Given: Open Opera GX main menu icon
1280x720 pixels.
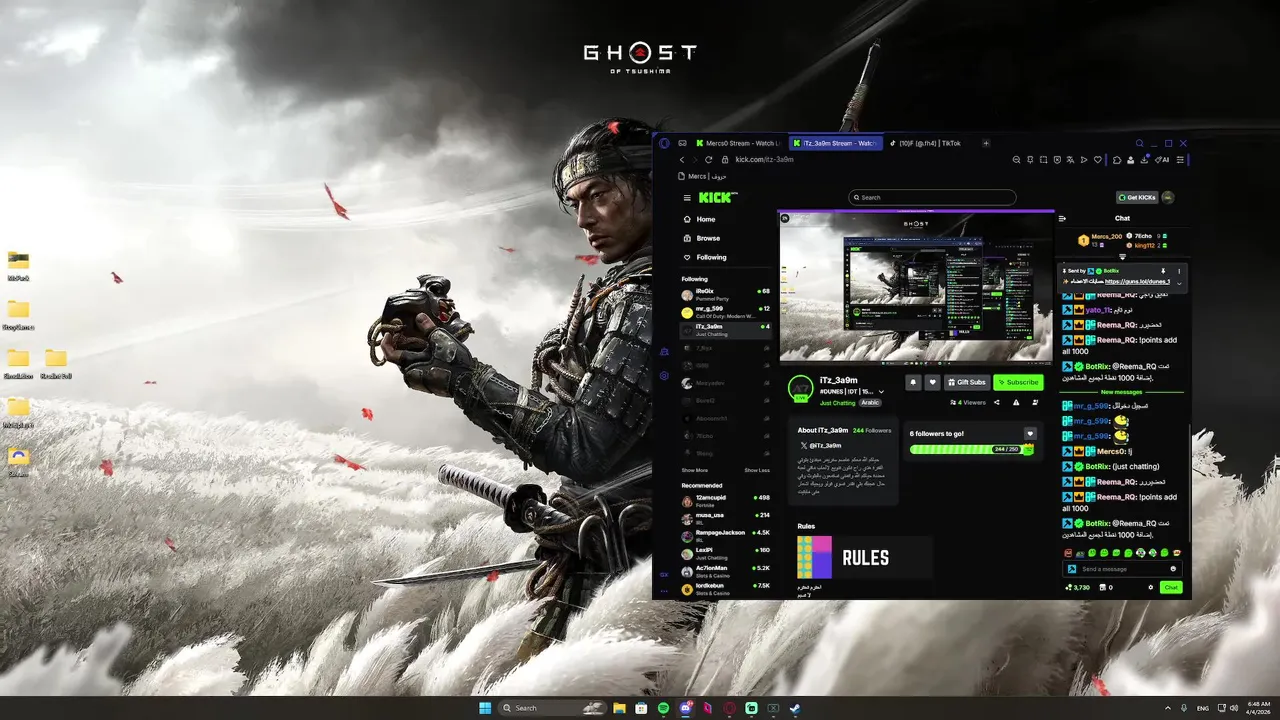Looking at the screenshot, I should coord(664,143).
